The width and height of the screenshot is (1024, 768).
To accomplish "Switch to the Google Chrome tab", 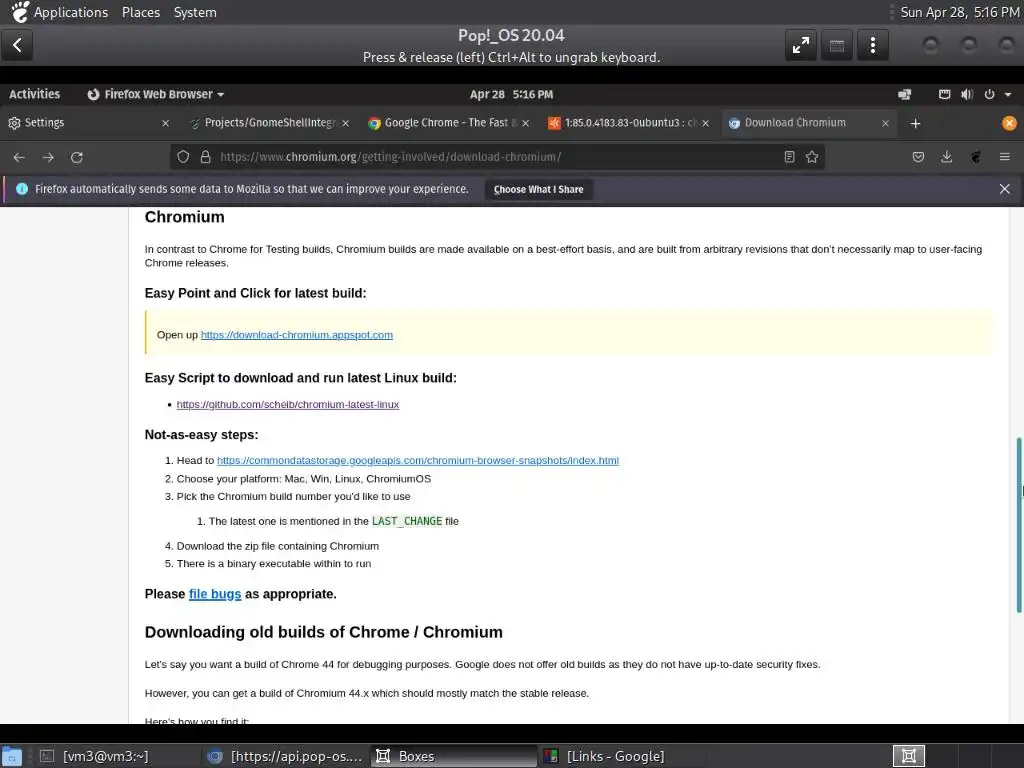I will (x=448, y=123).
